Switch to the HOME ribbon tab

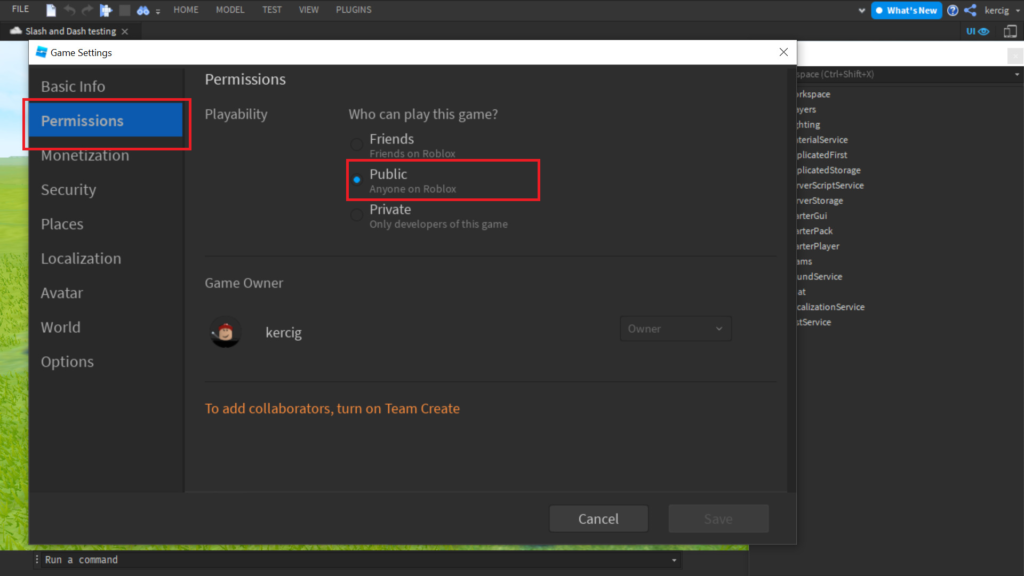(185, 10)
